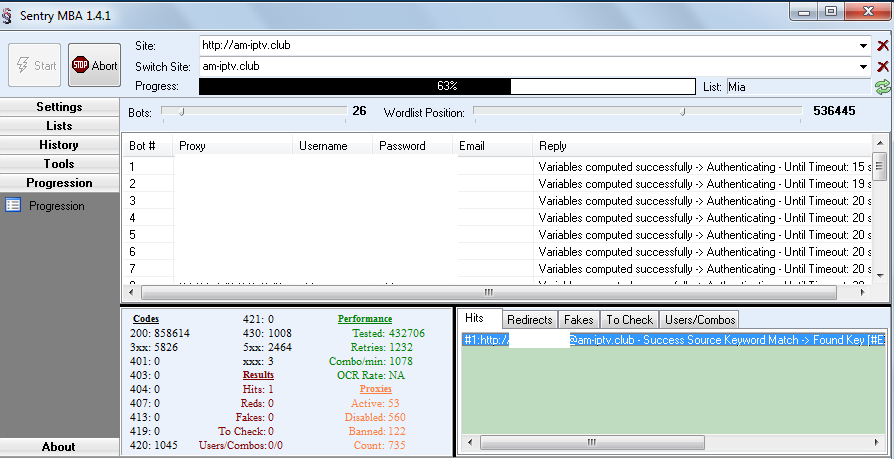Switch to the Fakes tab
The width and height of the screenshot is (894, 459).
click(x=579, y=319)
